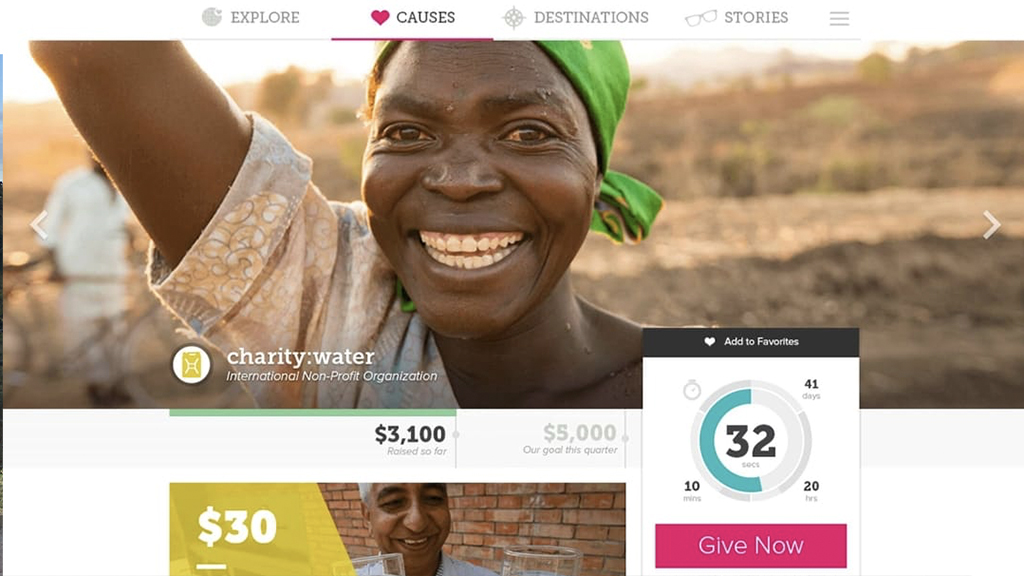Click the Explore globe icon
The width and height of the screenshot is (1024, 576).
tap(212, 17)
